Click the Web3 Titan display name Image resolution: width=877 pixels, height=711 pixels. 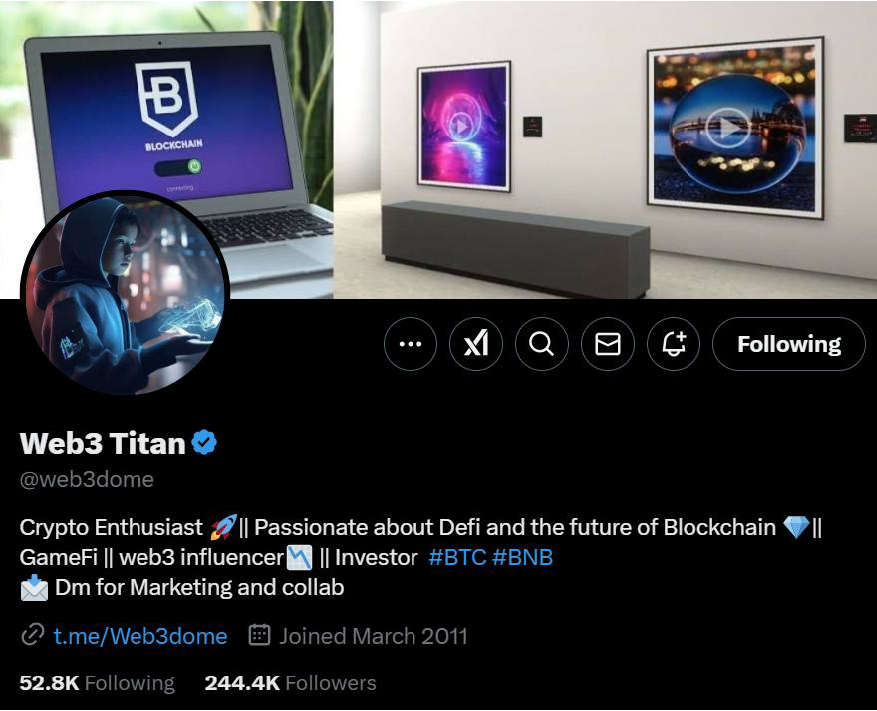click(102, 443)
